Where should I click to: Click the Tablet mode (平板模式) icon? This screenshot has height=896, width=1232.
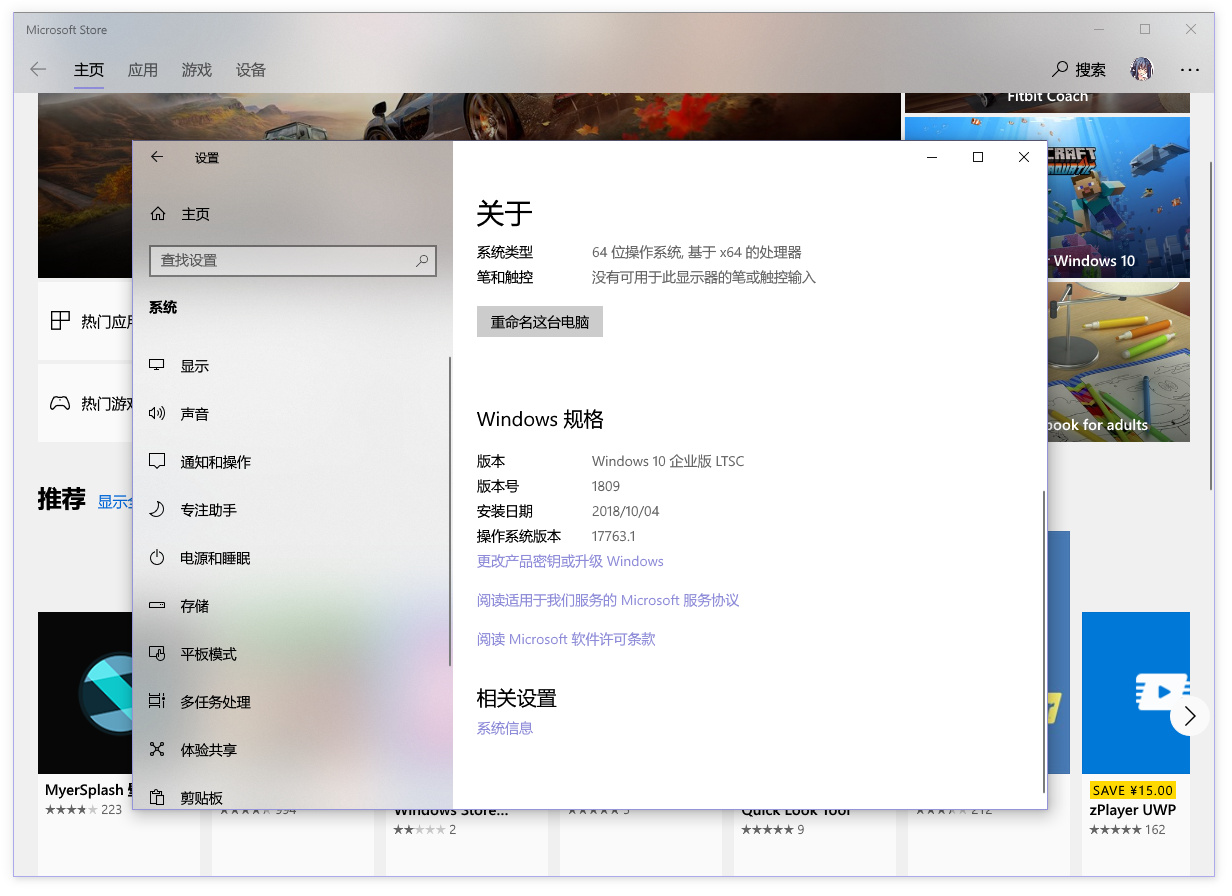(157, 654)
